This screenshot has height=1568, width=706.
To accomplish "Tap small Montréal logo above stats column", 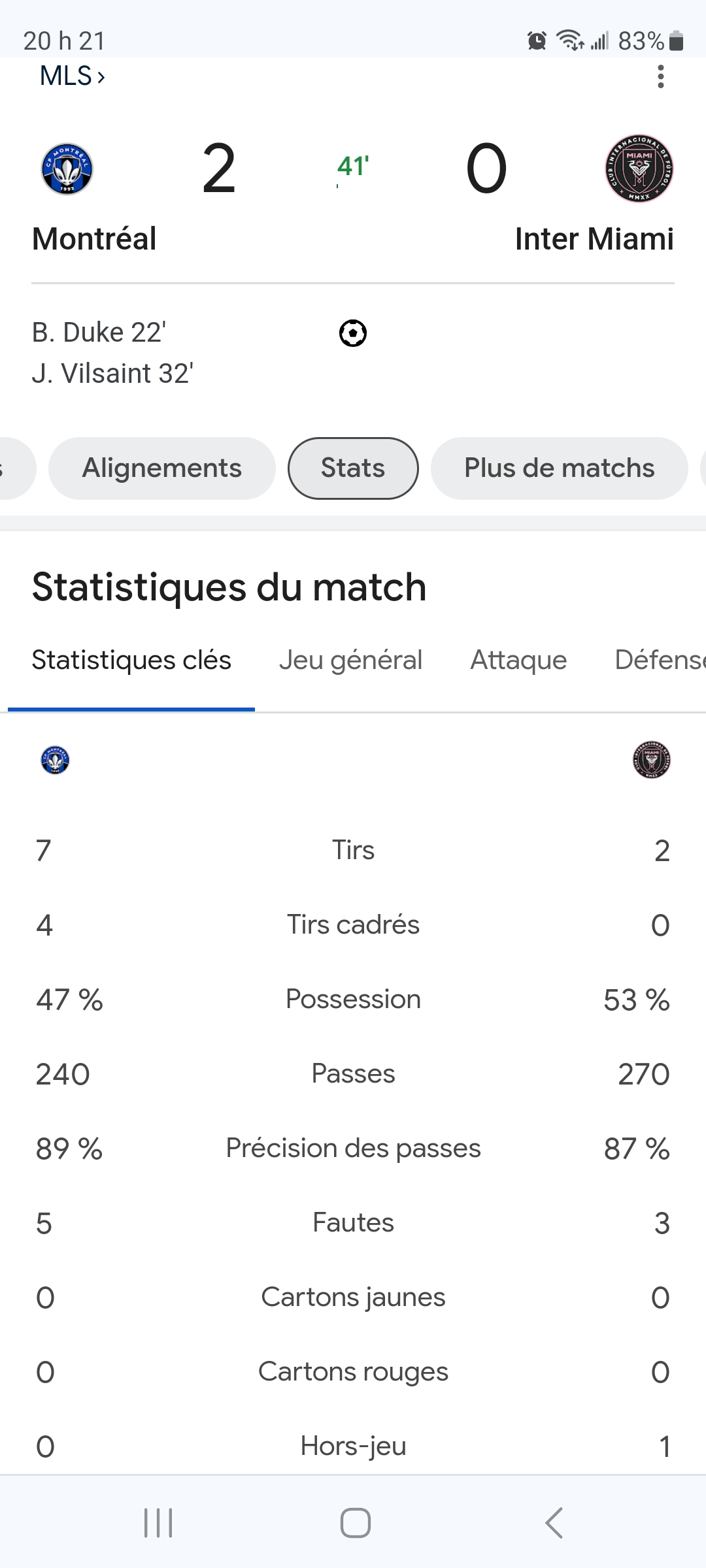I will (x=55, y=760).
